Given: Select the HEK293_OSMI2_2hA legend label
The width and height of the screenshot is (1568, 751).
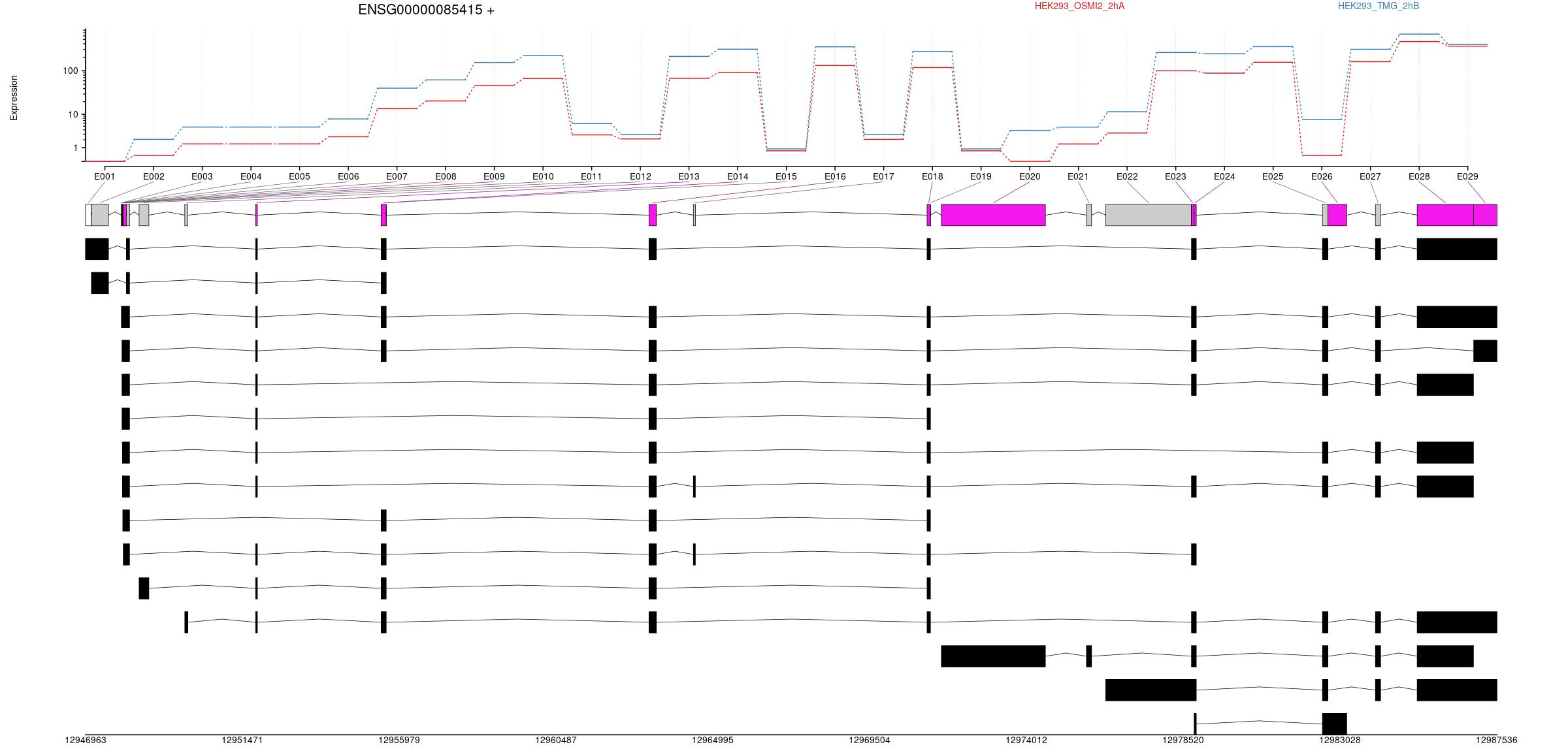Looking at the screenshot, I should [1079, 6].
